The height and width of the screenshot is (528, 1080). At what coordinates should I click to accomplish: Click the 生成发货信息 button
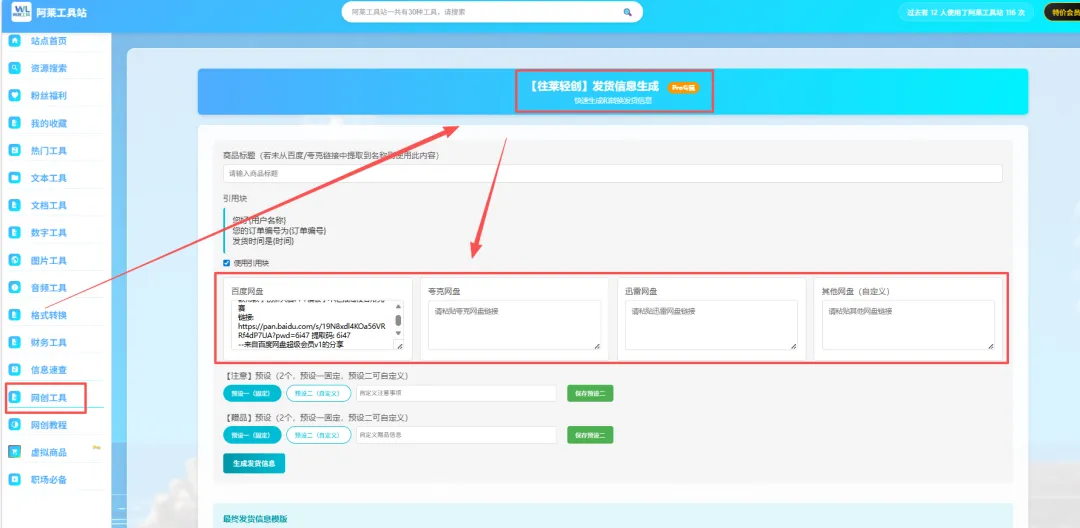(x=253, y=463)
